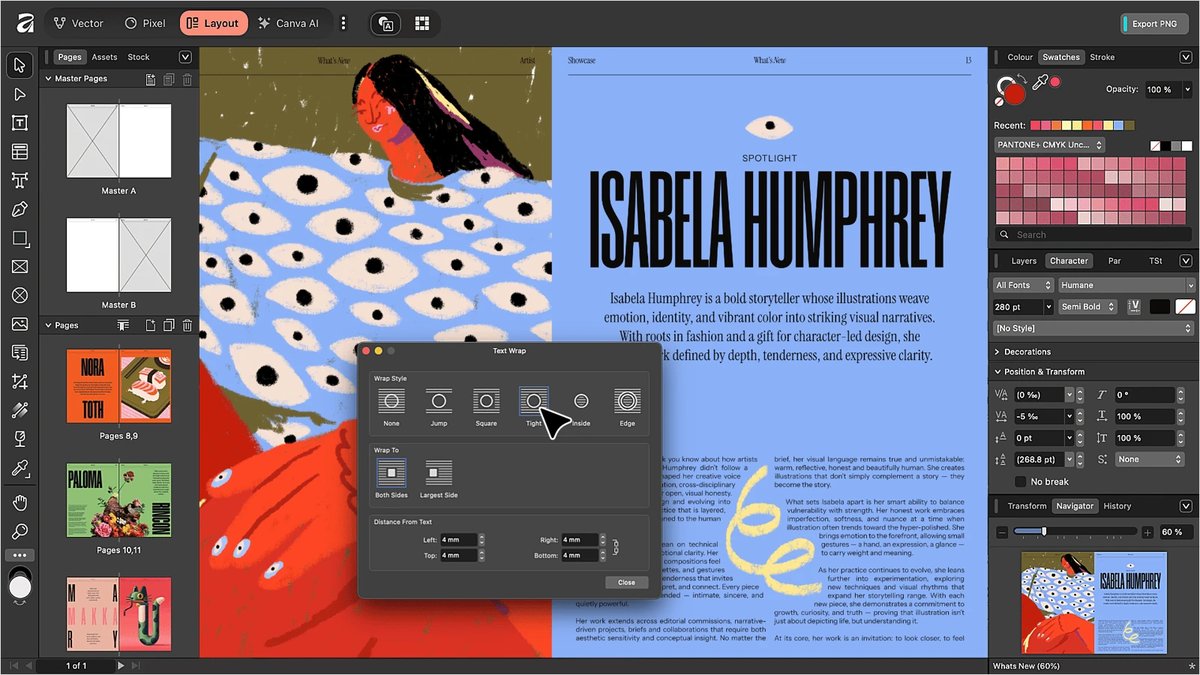Image resolution: width=1200 pixels, height=675 pixels.
Task: Click the red fill colour circle
Action: pyautogui.click(x=1016, y=95)
